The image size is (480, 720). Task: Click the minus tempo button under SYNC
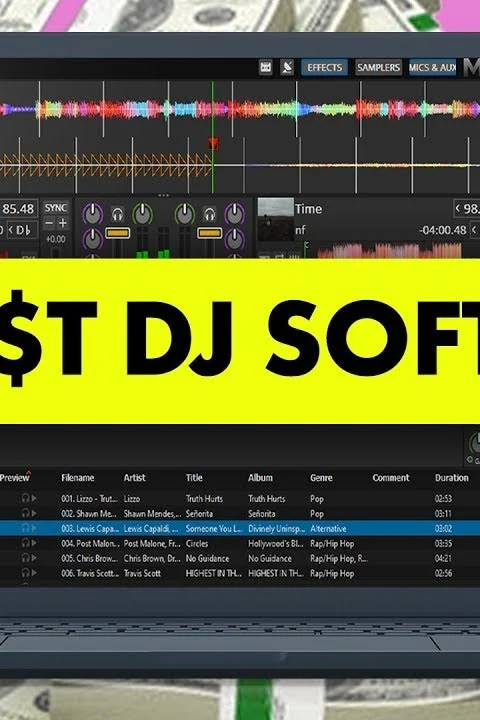49,224
